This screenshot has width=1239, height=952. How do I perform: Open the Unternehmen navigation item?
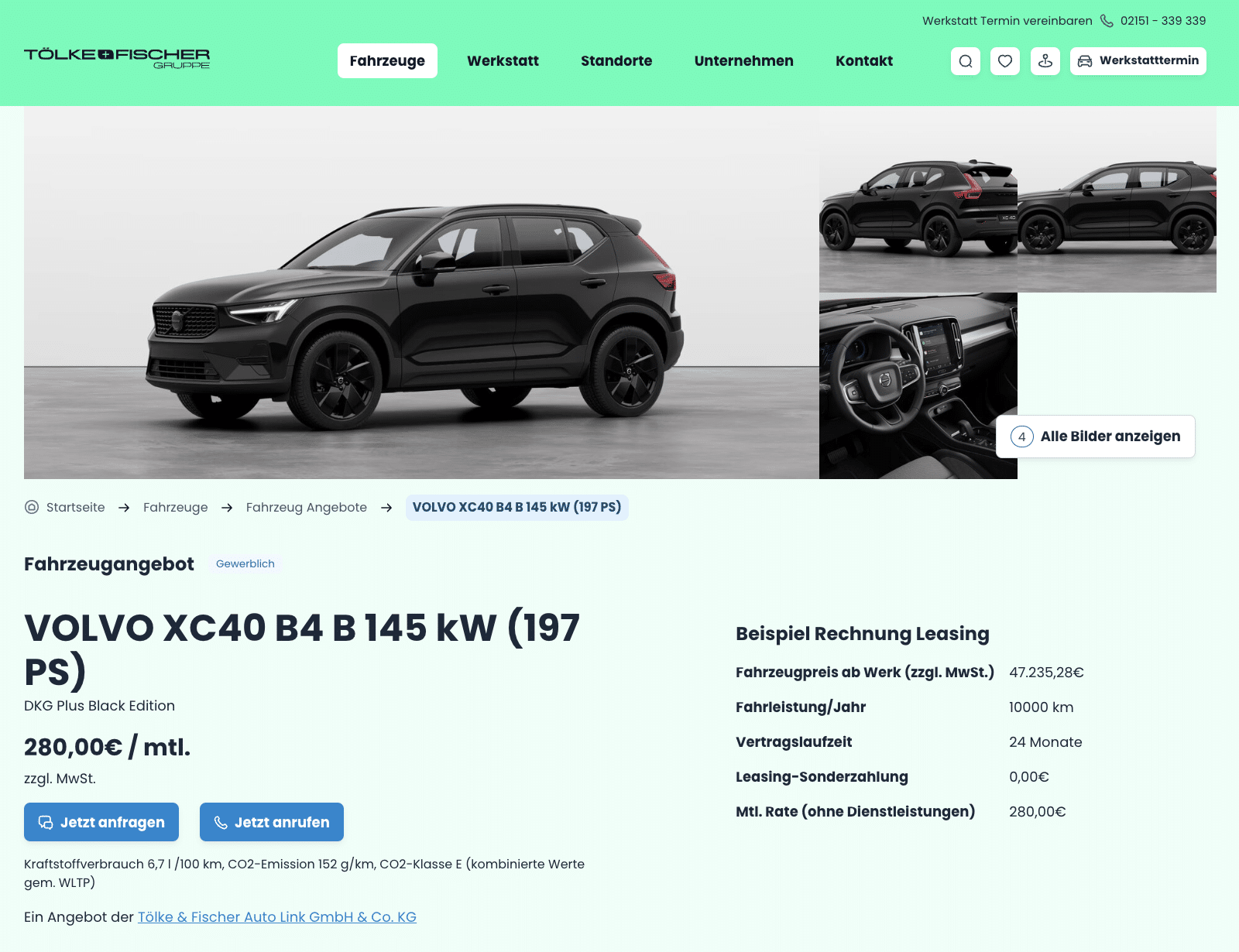pyautogui.click(x=744, y=61)
